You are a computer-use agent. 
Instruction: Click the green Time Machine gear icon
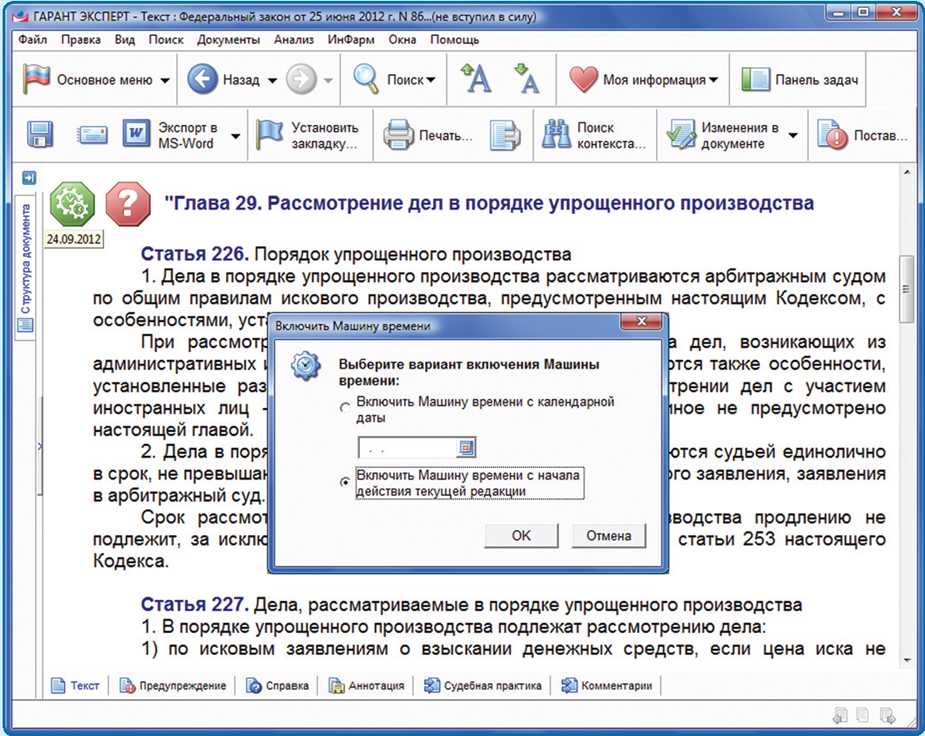click(72, 204)
